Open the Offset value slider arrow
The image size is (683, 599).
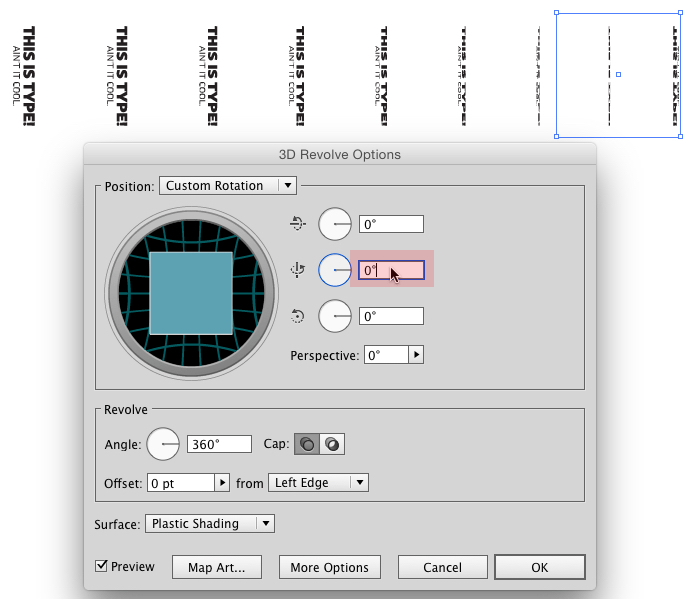[x=222, y=483]
